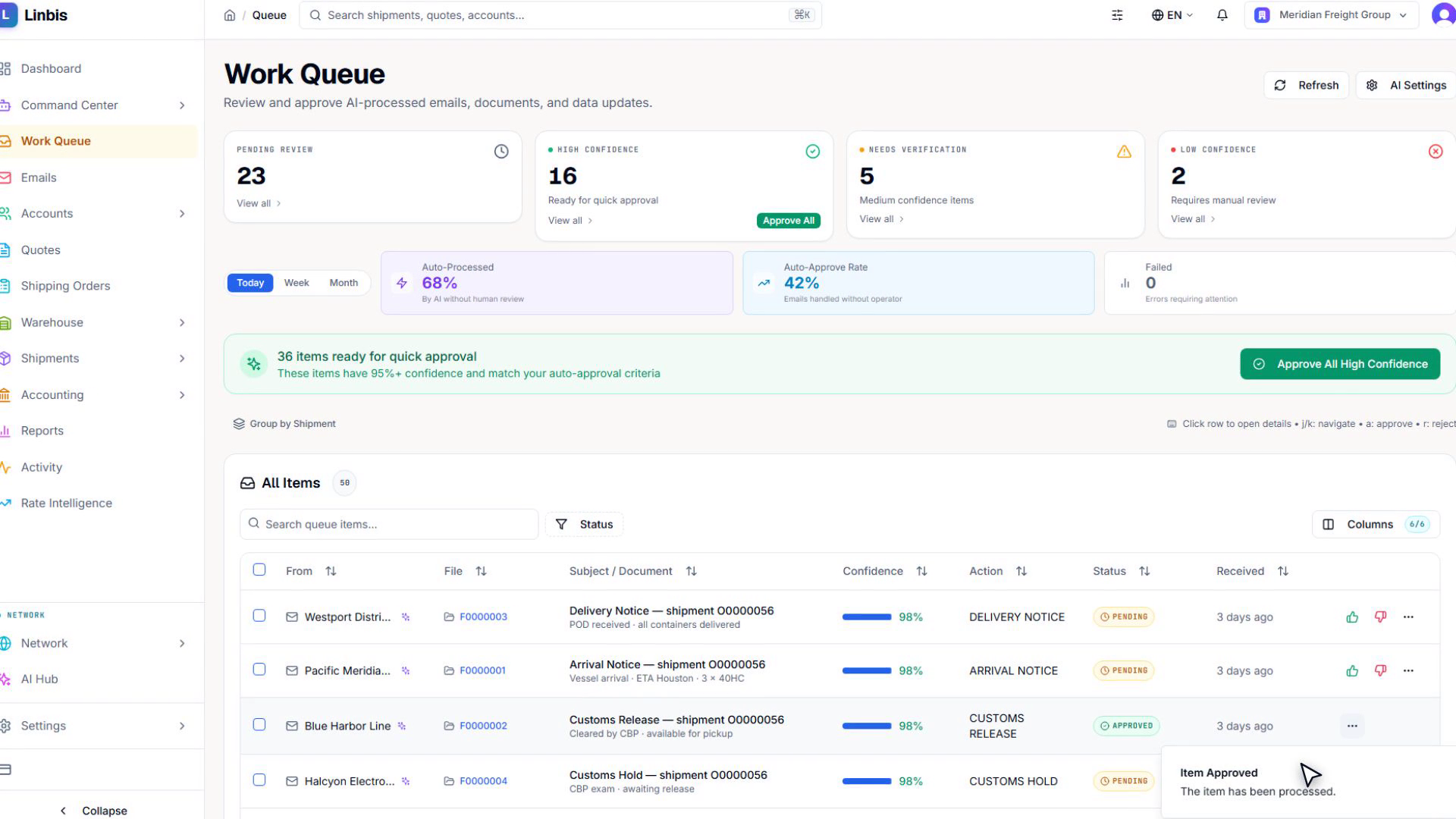This screenshot has height=819, width=1456.
Task: Click the warning icon on Needs Verification card
Action: point(1124,152)
